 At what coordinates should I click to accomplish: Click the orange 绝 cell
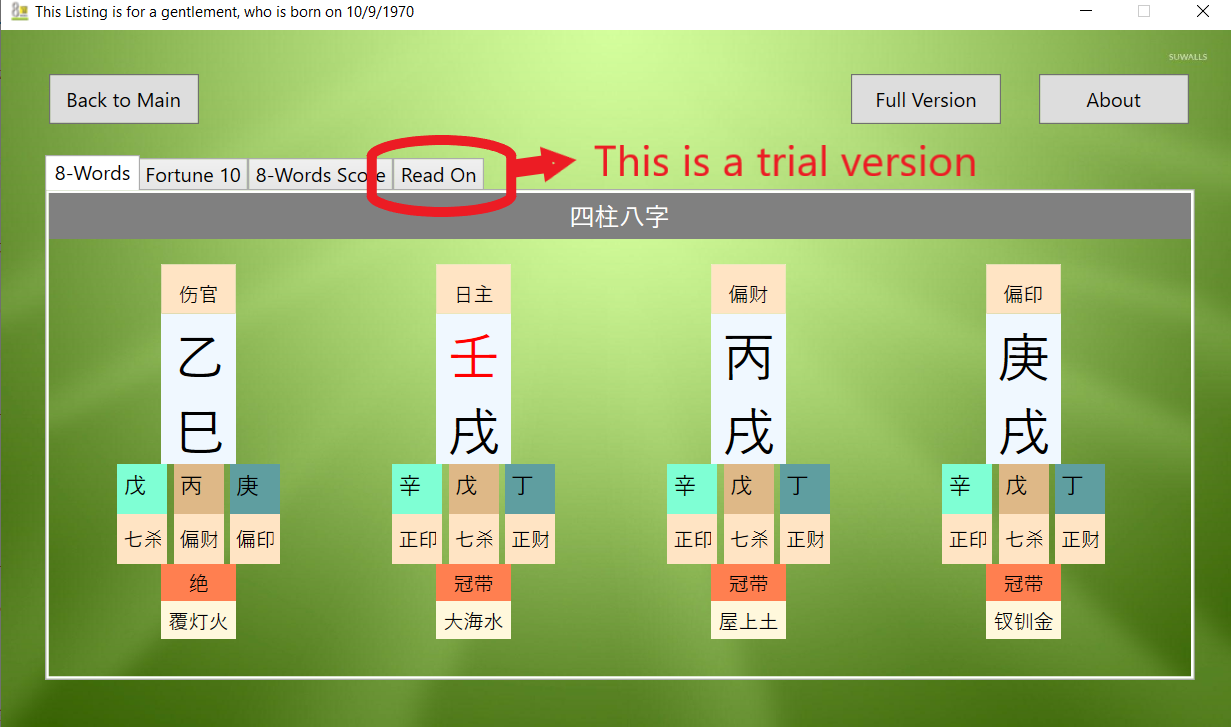pyautogui.click(x=198, y=583)
